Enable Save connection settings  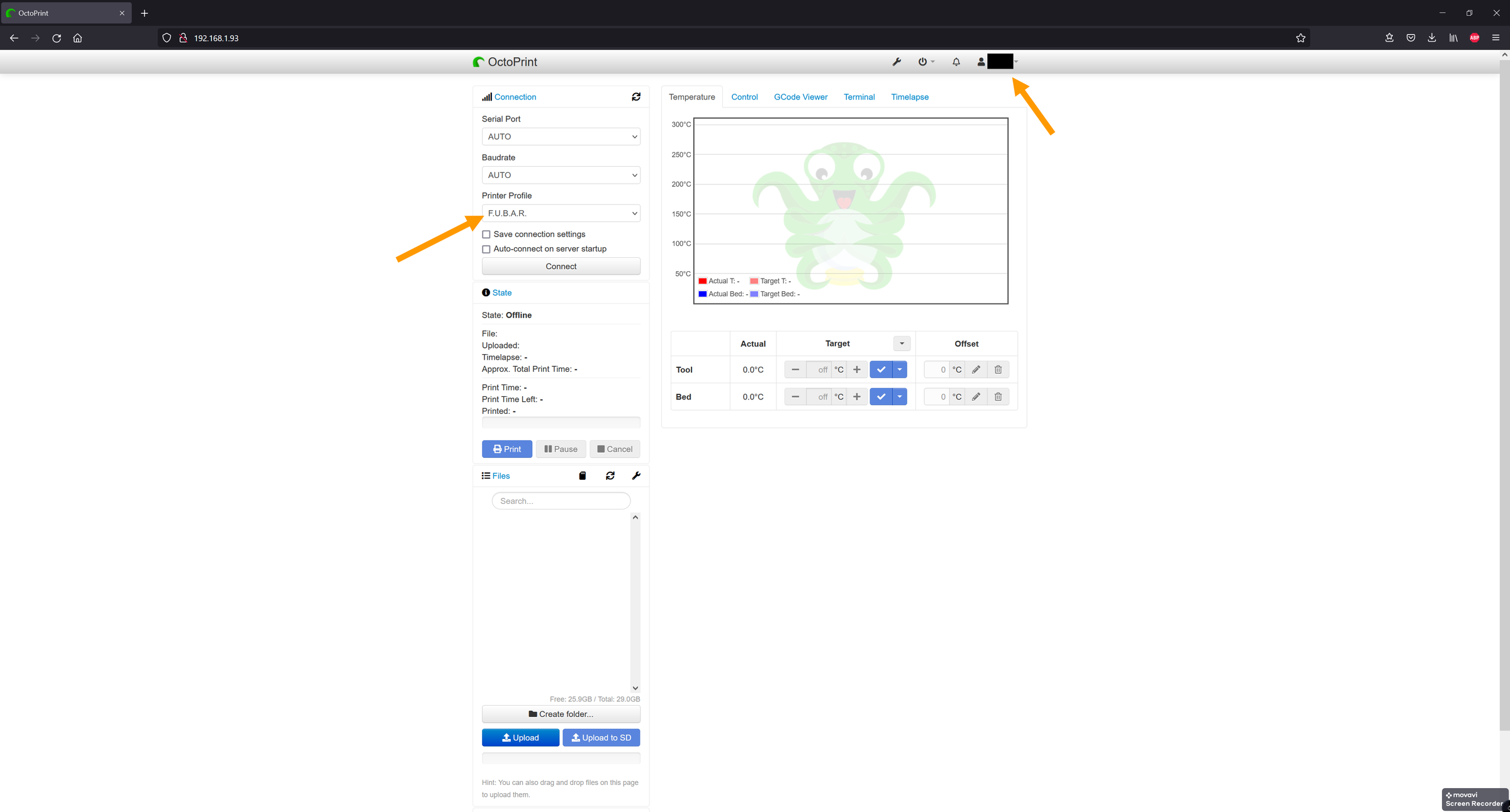(x=486, y=234)
